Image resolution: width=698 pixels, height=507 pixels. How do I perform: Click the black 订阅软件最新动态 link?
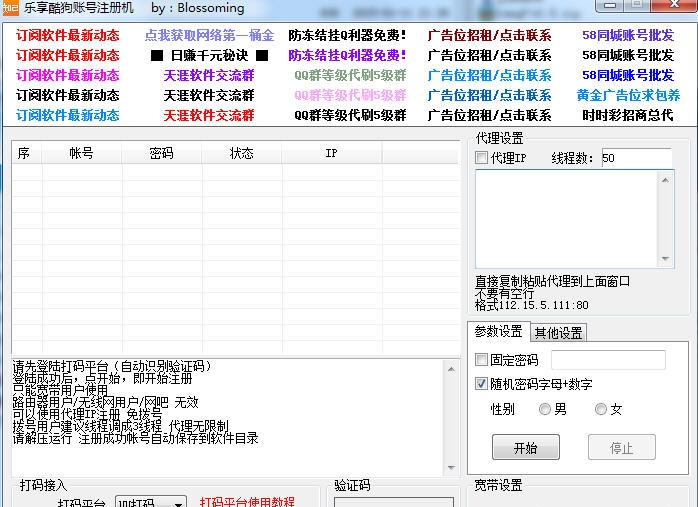pos(68,95)
